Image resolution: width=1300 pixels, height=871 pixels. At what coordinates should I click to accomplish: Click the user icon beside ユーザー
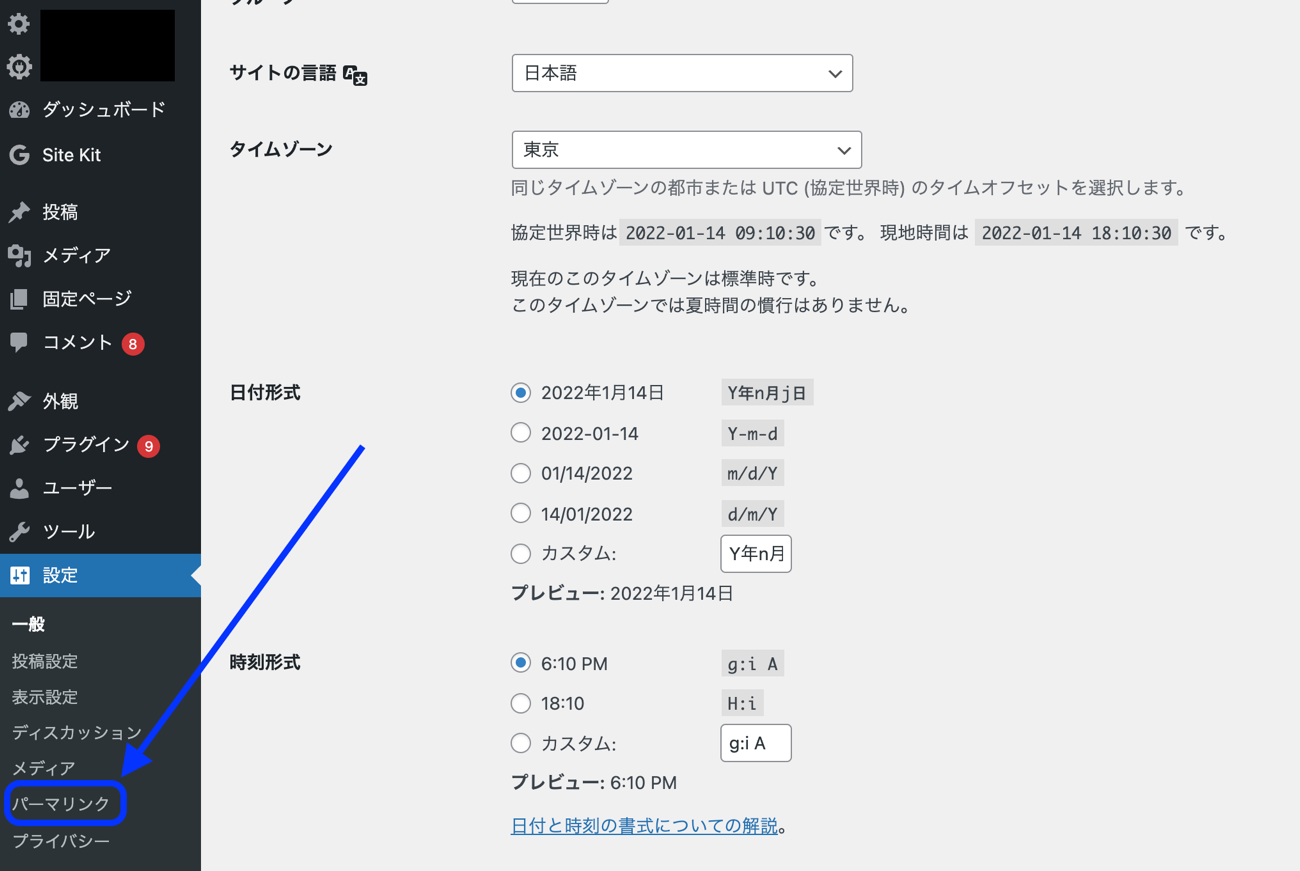[x=19, y=488]
